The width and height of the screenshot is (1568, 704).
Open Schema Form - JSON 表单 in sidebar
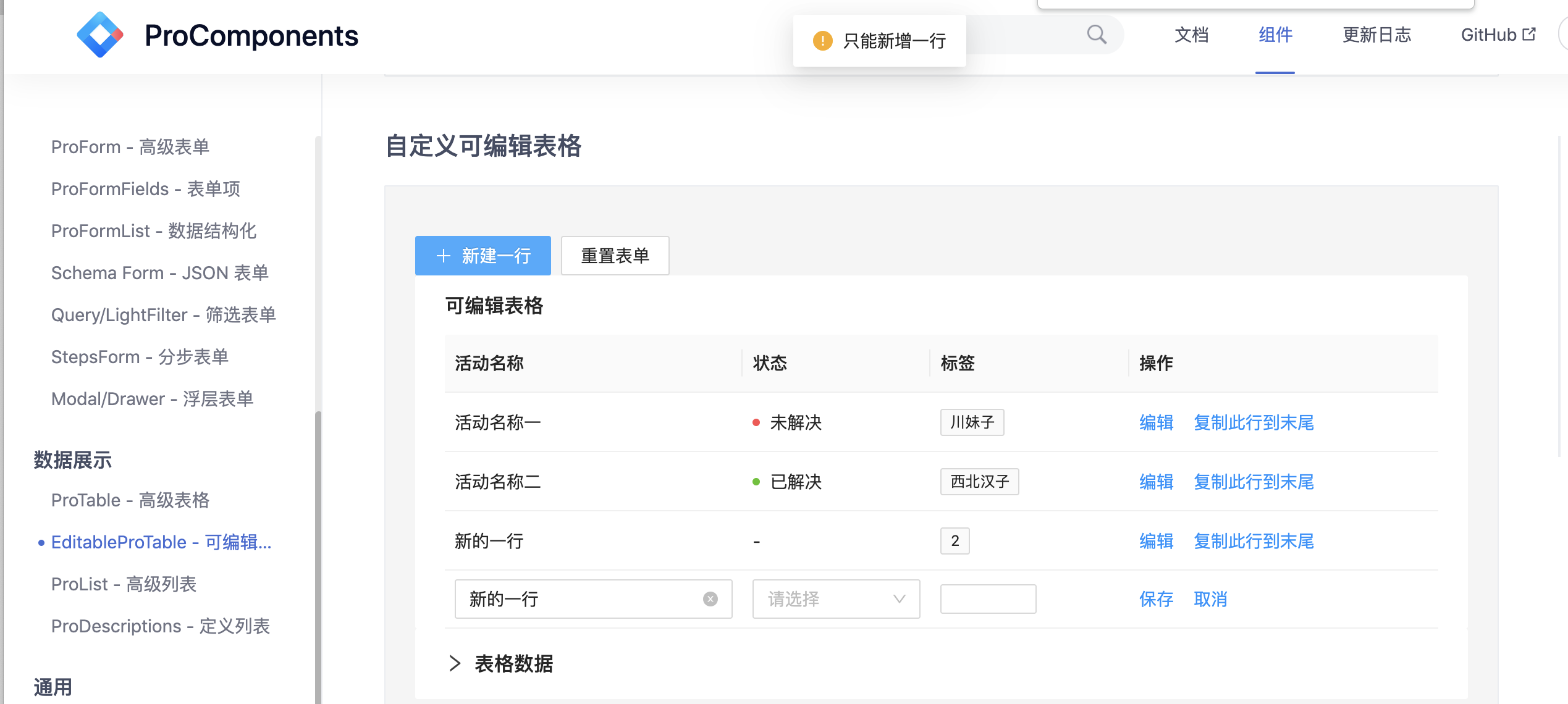pyautogui.click(x=160, y=273)
